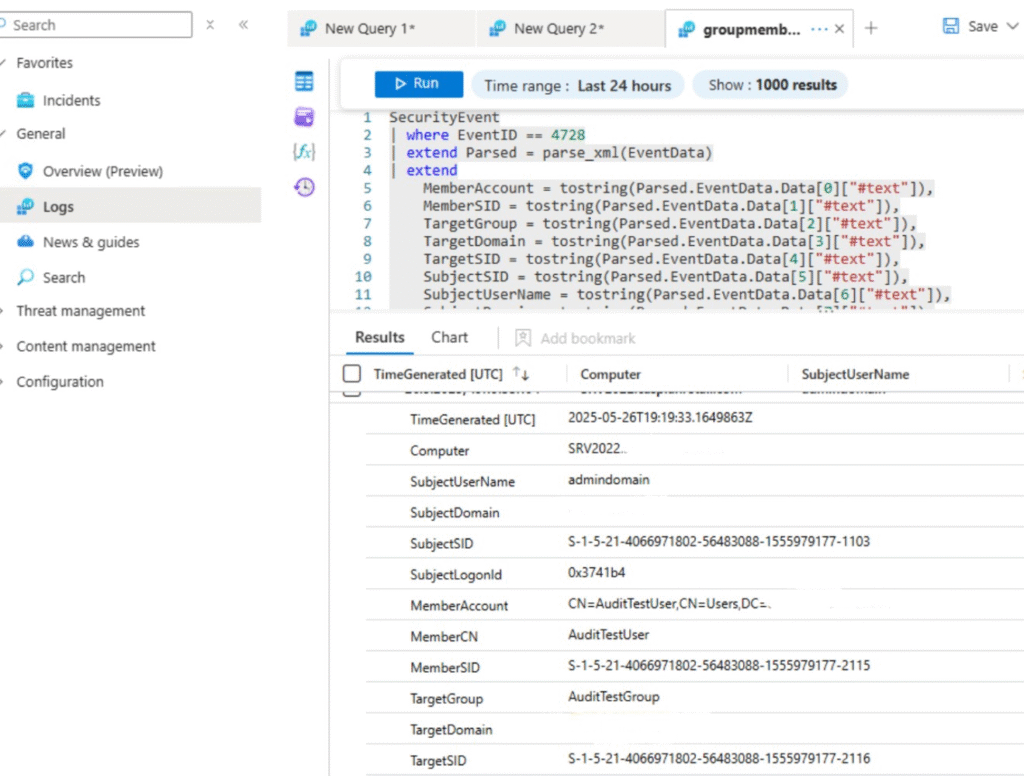Click the MemberAccount = tostring line
Screen dimensions: 1024x776
tap(678, 188)
